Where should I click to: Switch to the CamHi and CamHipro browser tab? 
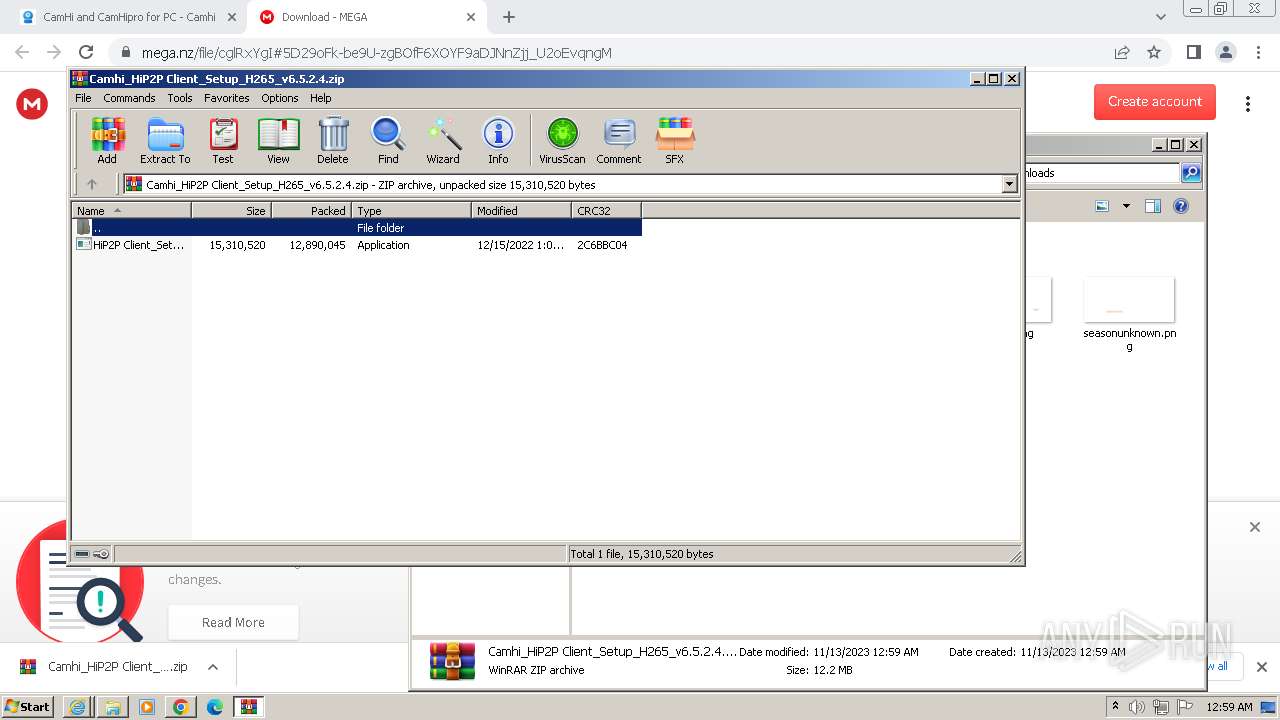(x=129, y=17)
